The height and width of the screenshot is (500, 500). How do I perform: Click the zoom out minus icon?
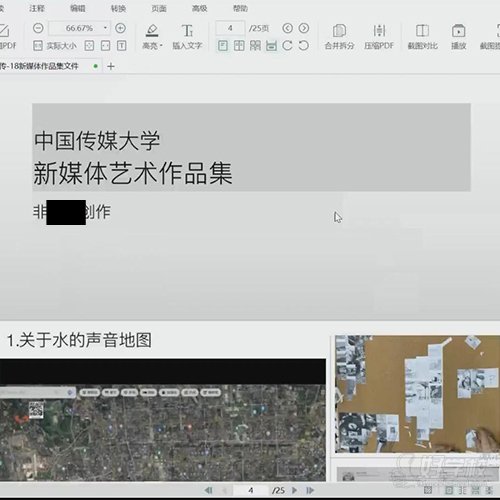coord(38,28)
